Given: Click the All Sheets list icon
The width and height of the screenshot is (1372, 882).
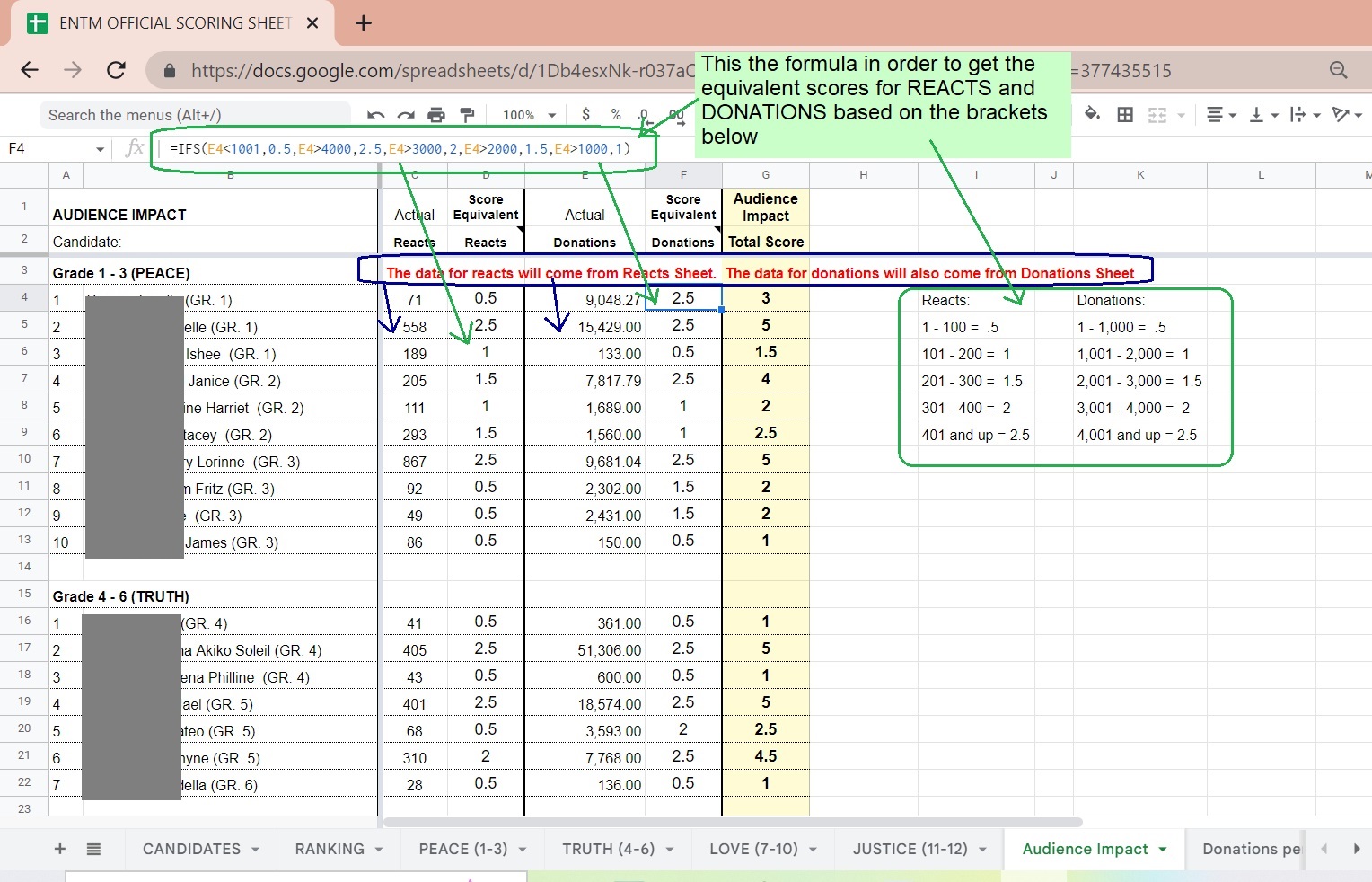Looking at the screenshot, I should [x=93, y=849].
